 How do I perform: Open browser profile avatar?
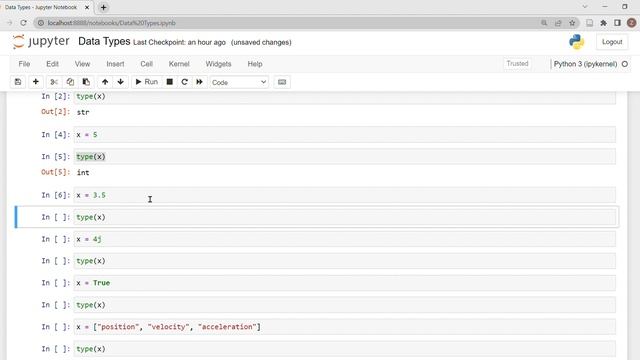631,23
